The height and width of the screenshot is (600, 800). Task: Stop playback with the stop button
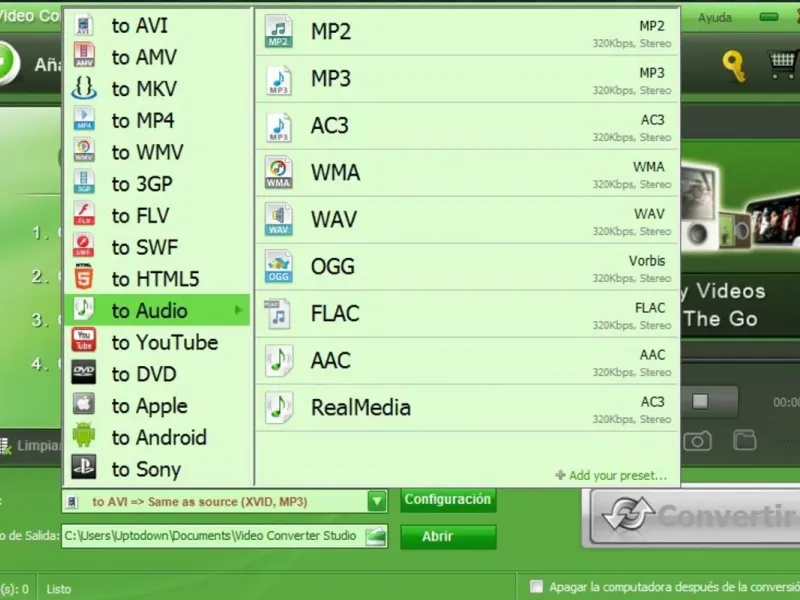(700, 401)
